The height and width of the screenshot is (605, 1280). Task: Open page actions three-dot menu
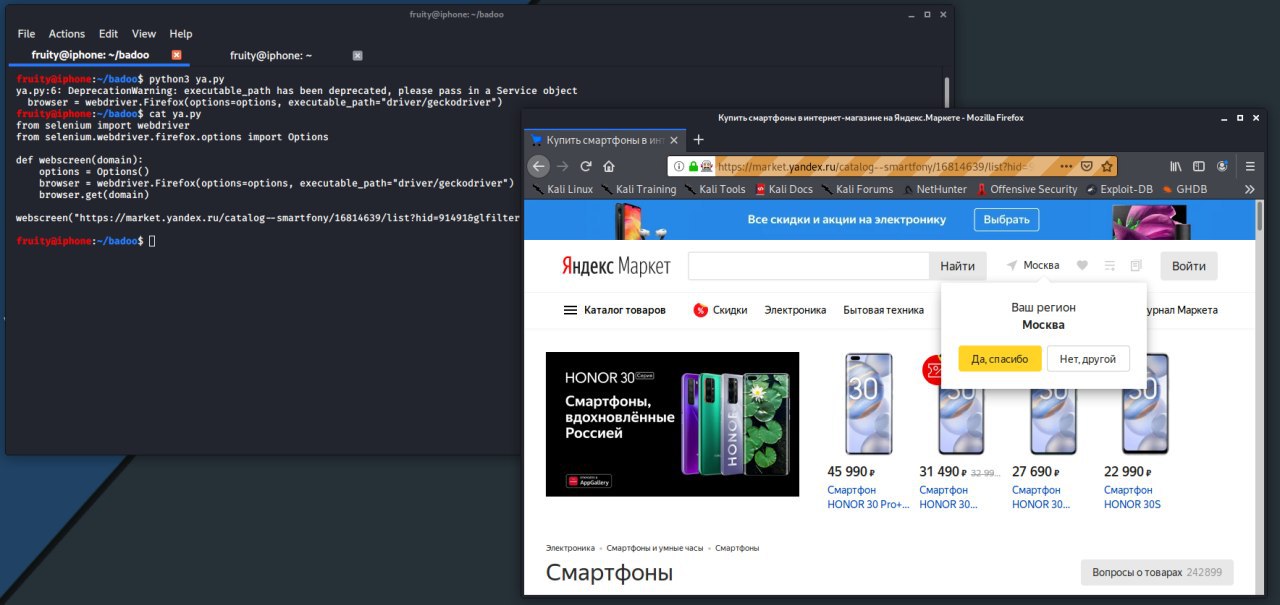1066,166
